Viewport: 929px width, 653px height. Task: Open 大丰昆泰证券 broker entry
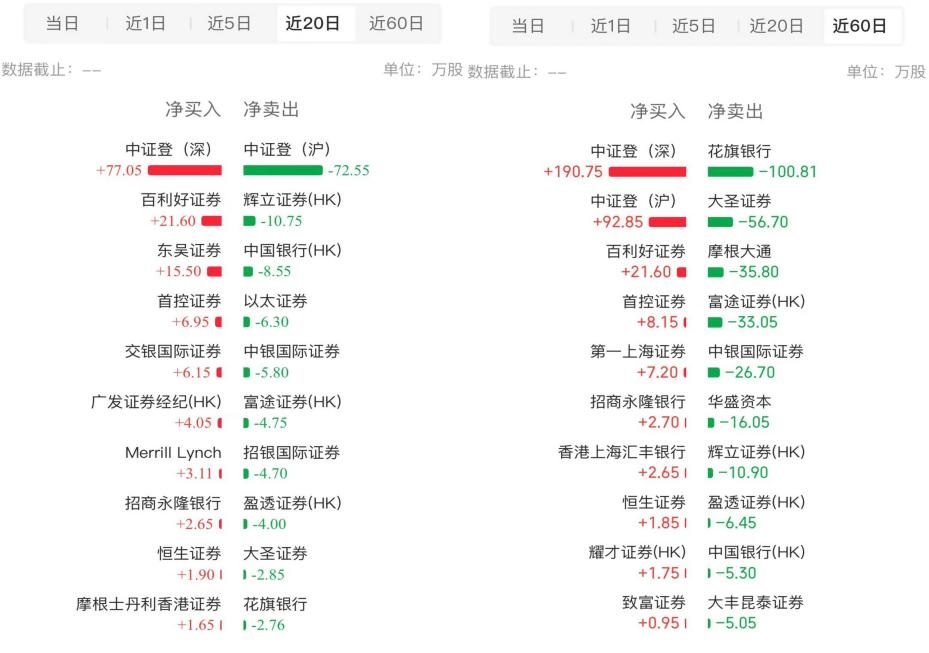click(755, 602)
